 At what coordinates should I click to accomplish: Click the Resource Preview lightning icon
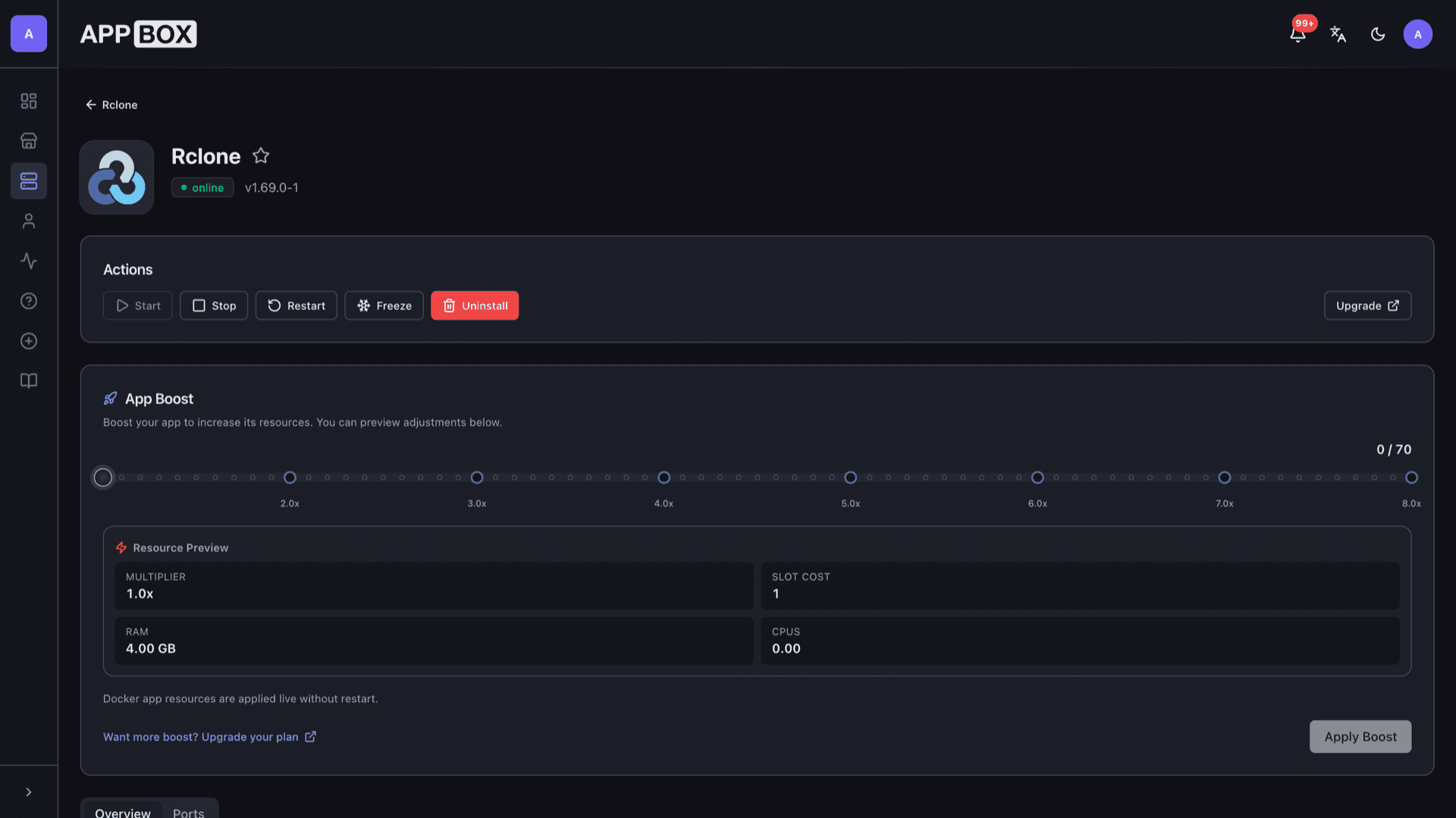(x=121, y=547)
